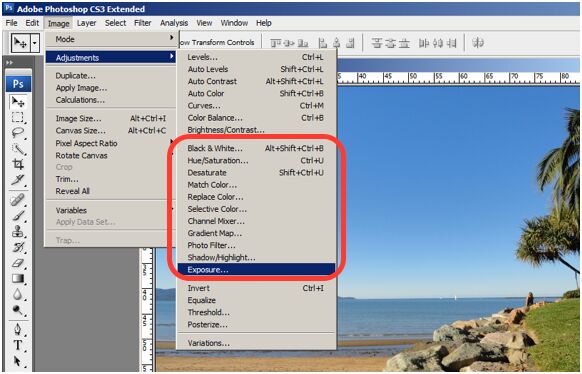Open the tool preset dropdown arrow
582x374 pixels.
pos(35,43)
